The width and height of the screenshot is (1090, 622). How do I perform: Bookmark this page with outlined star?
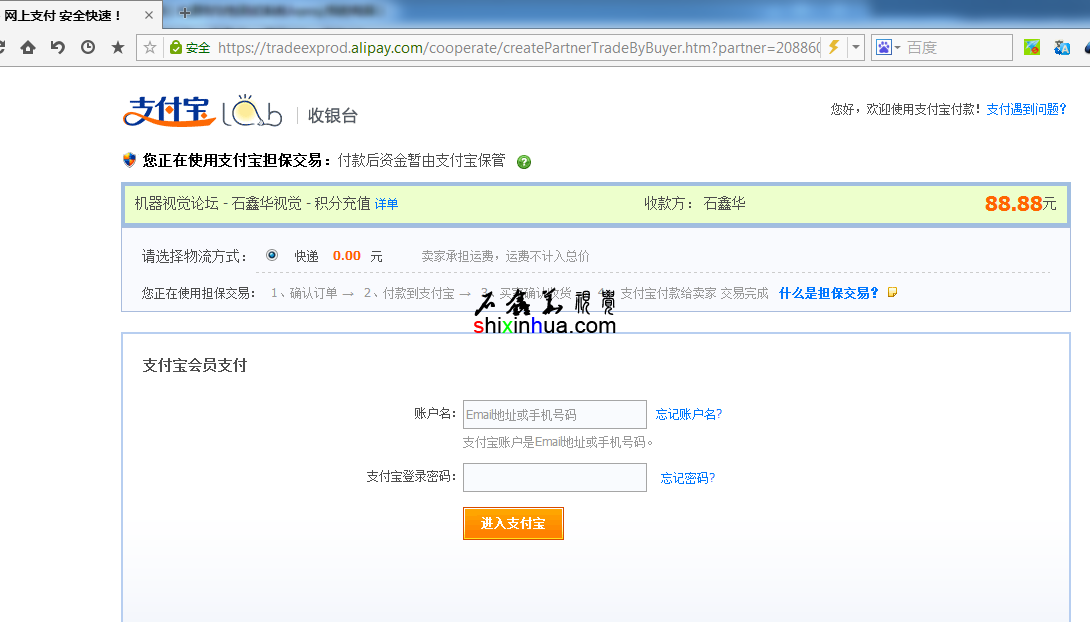coord(150,47)
